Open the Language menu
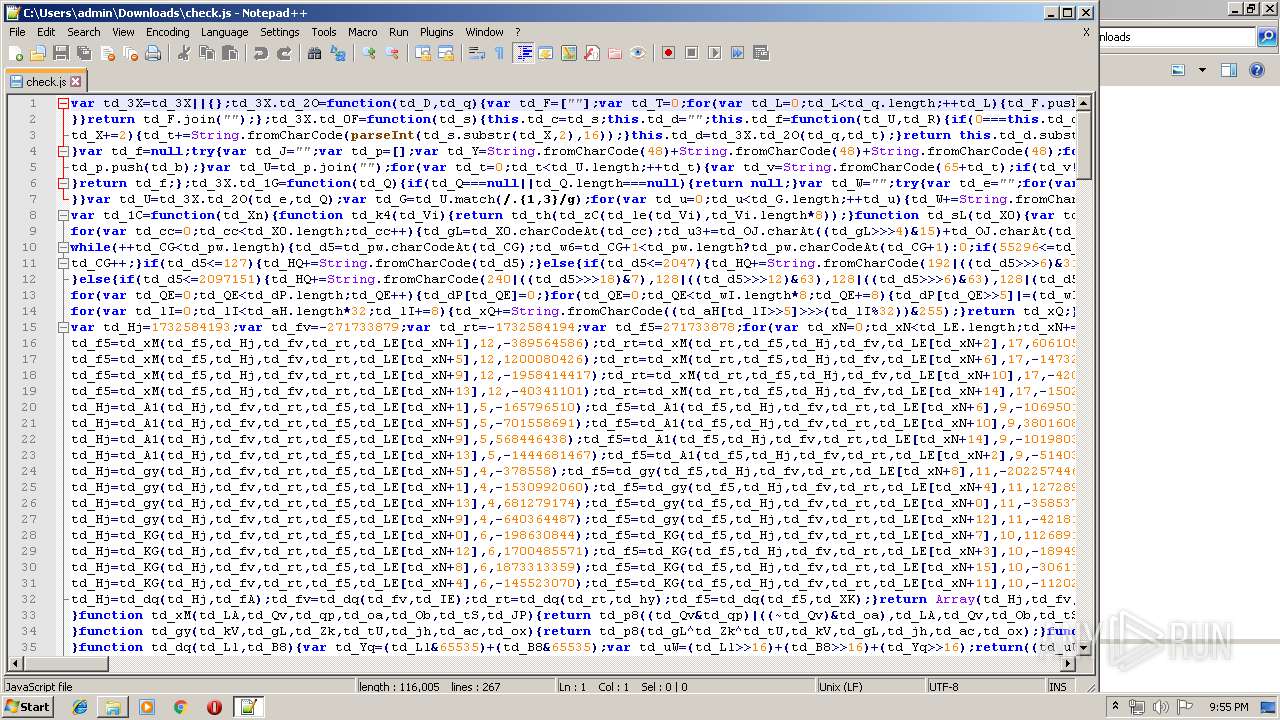Image resolution: width=1280 pixels, height=720 pixels. (224, 32)
